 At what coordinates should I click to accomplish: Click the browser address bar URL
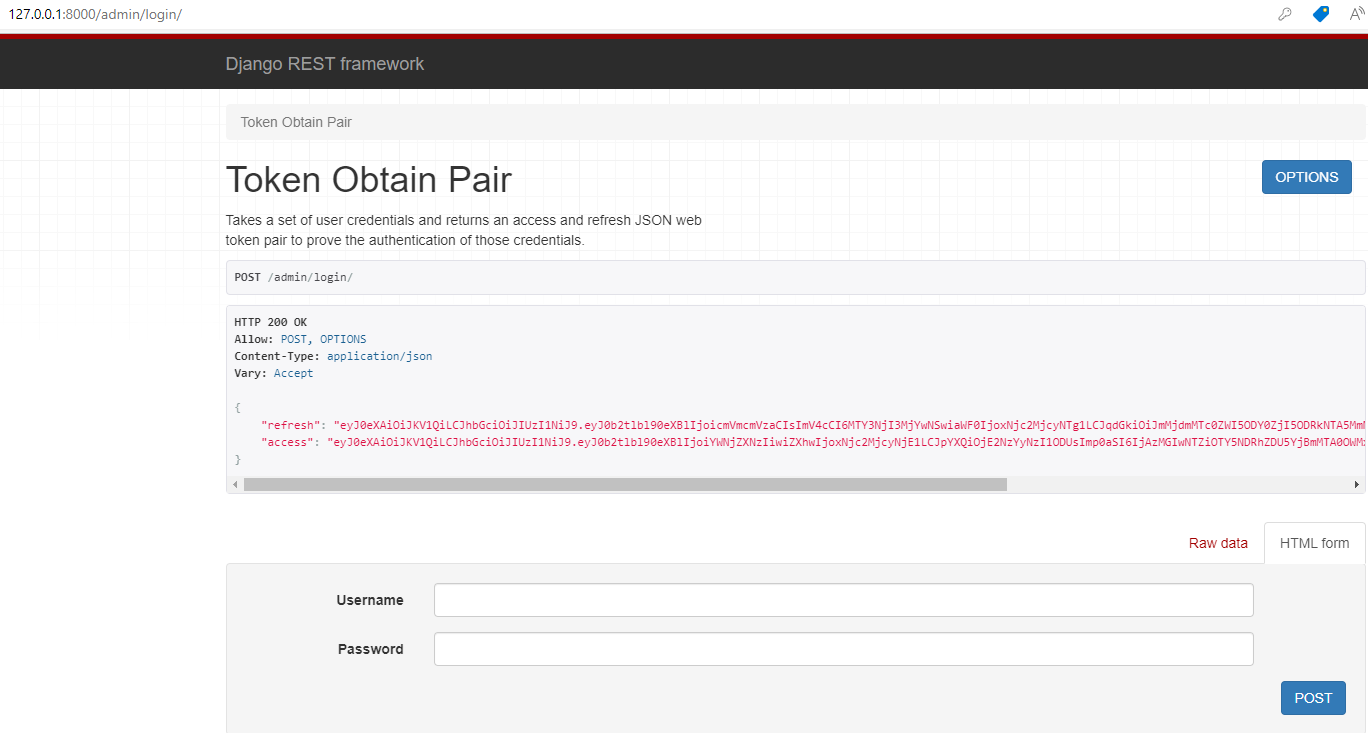point(95,15)
